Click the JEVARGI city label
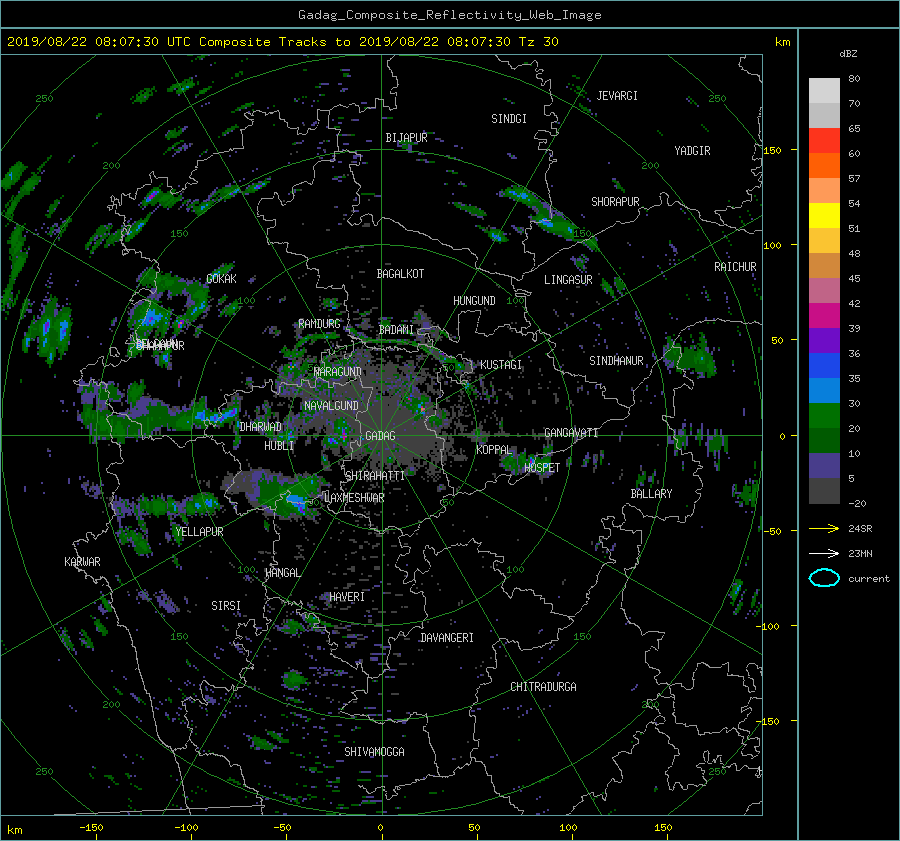Viewport: 900px width, 841px height. [617, 96]
